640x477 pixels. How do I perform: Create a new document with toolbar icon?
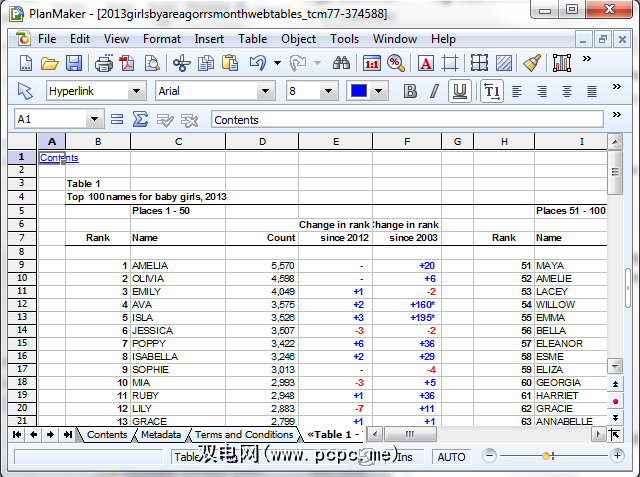pyautogui.click(x=26, y=63)
